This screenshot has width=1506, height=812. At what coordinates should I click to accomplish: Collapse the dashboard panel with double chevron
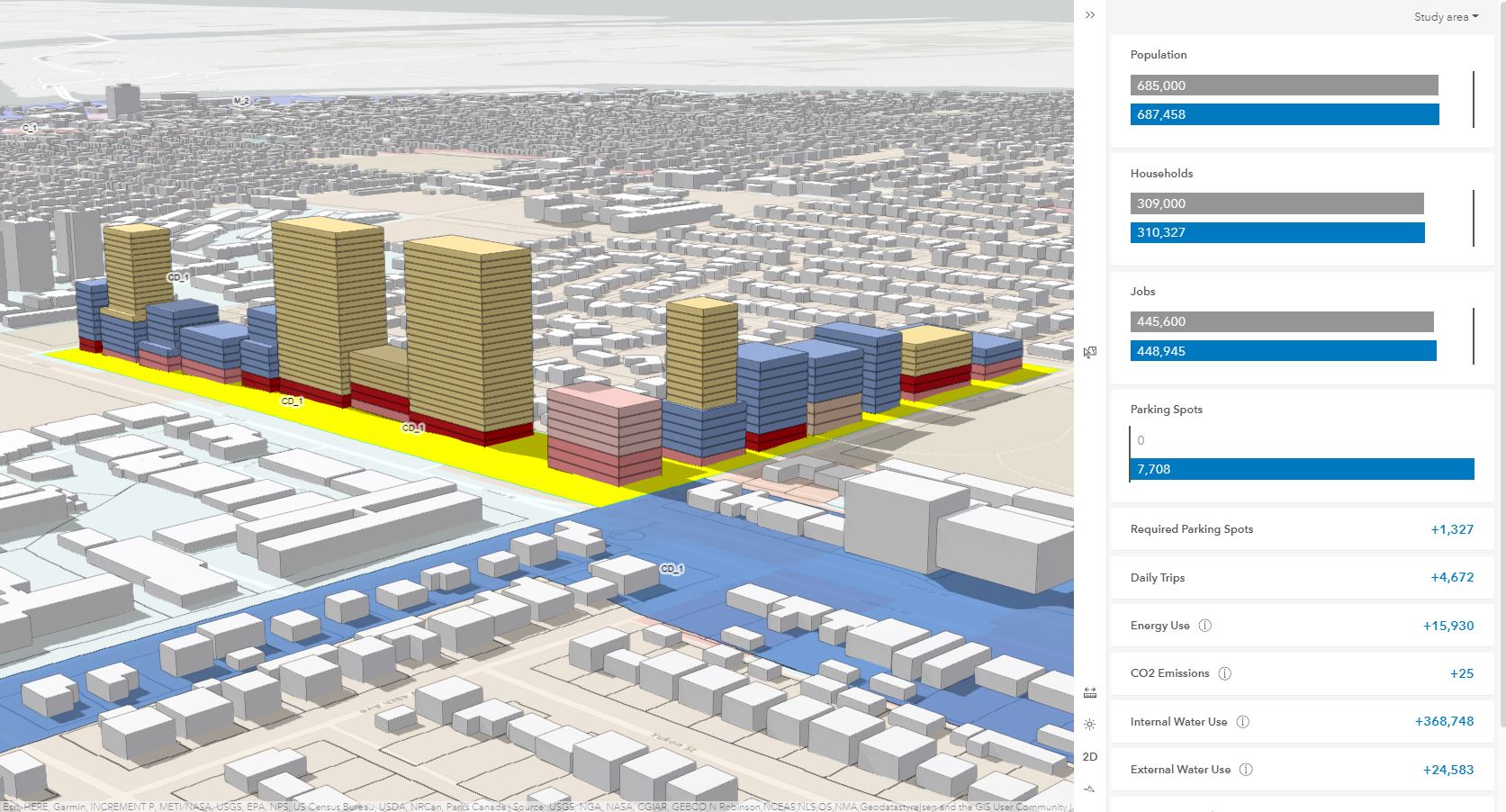tap(1090, 15)
